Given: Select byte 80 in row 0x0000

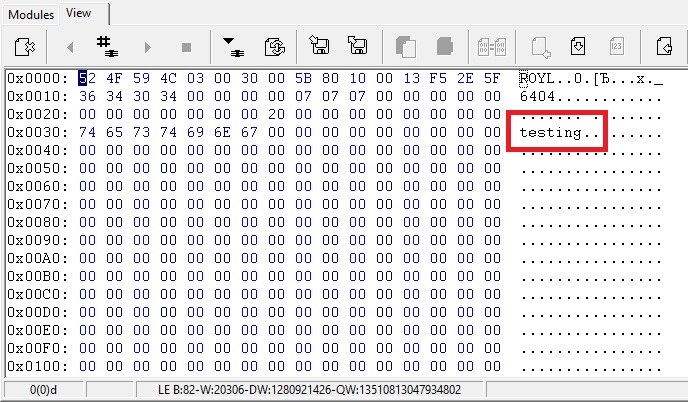Looking at the screenshot, I should (330, 79).
